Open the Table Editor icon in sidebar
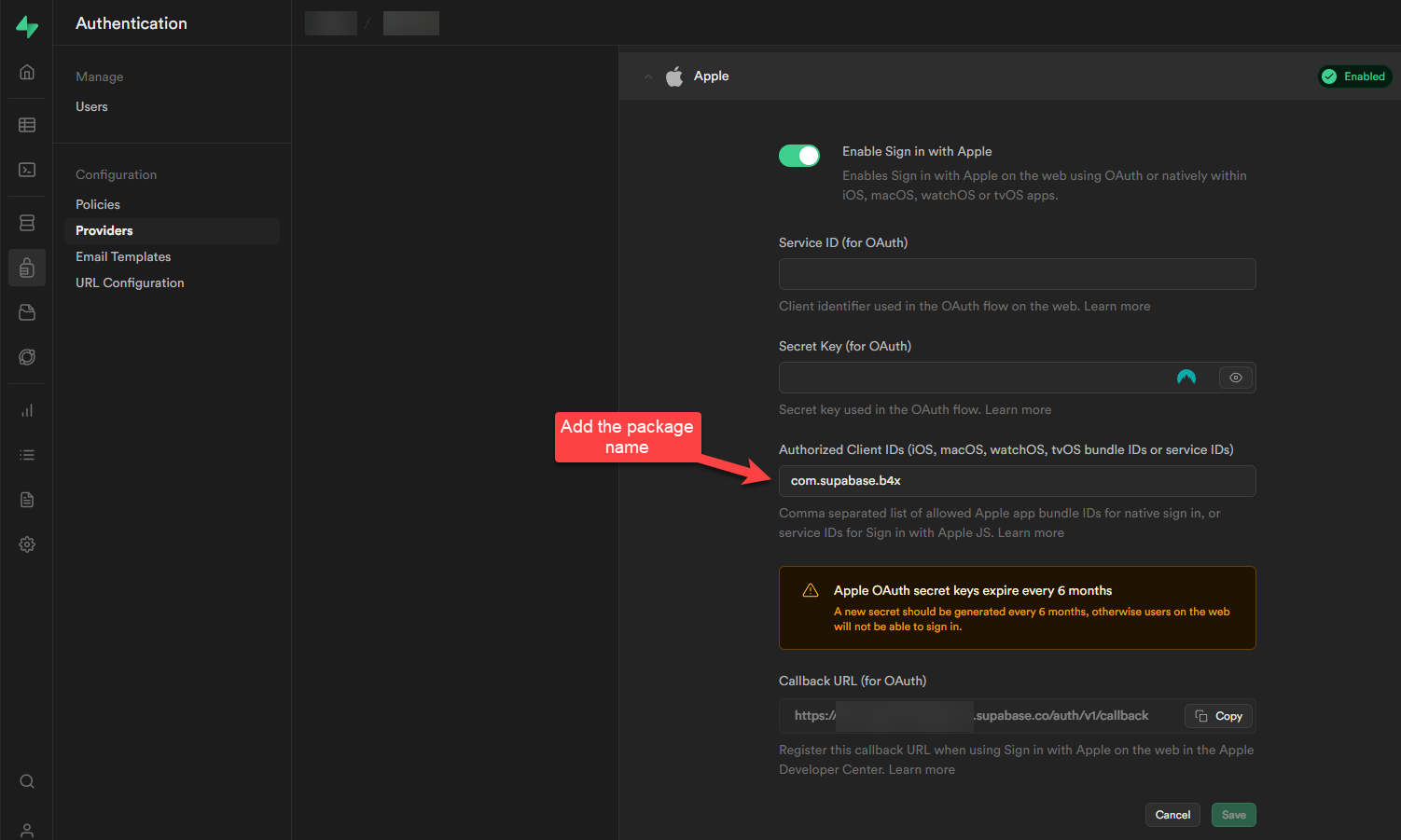The height and width of the screenshot is (840, 1401). pyautogui.click(x=27, y=125)
